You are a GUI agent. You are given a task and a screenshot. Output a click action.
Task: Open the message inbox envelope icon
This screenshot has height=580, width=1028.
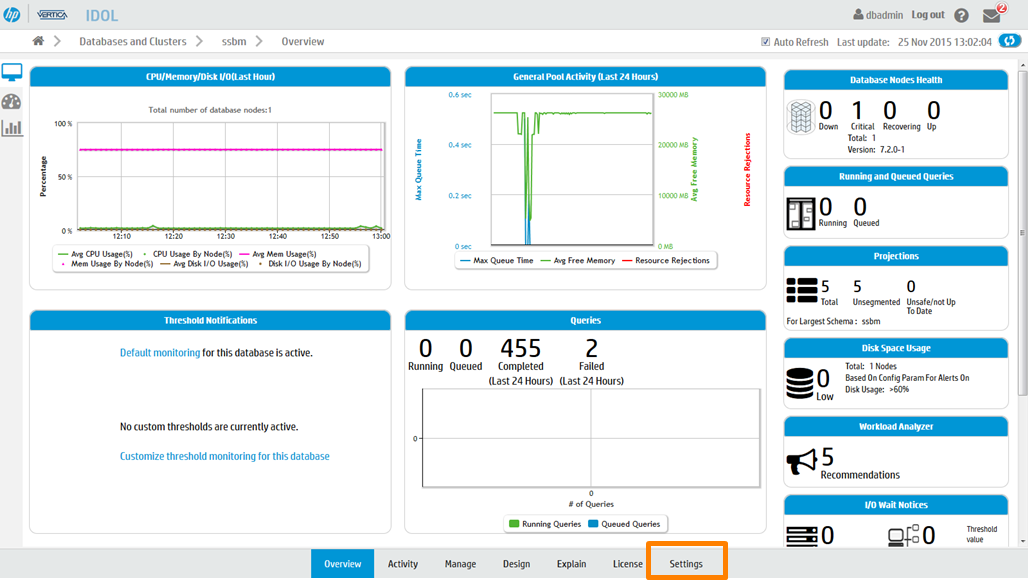(x=991, y=16)
